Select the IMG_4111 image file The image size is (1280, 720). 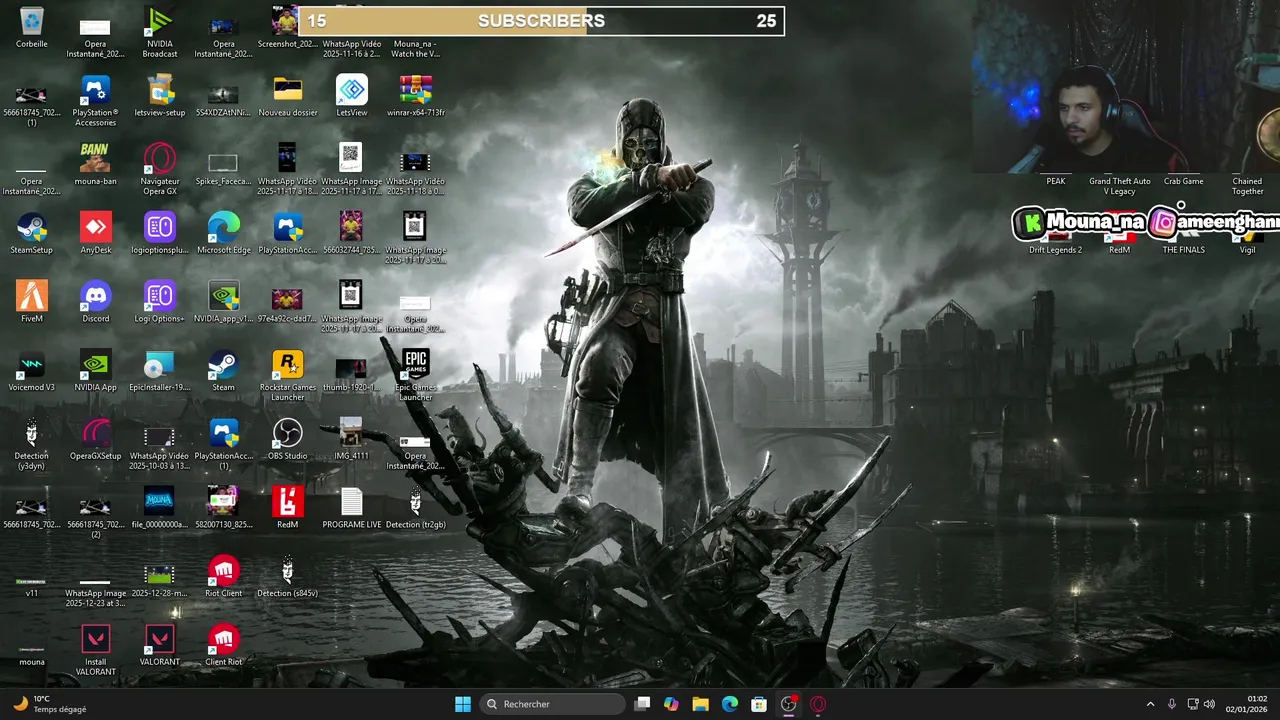pyautogui.click(x=351, y=439)
